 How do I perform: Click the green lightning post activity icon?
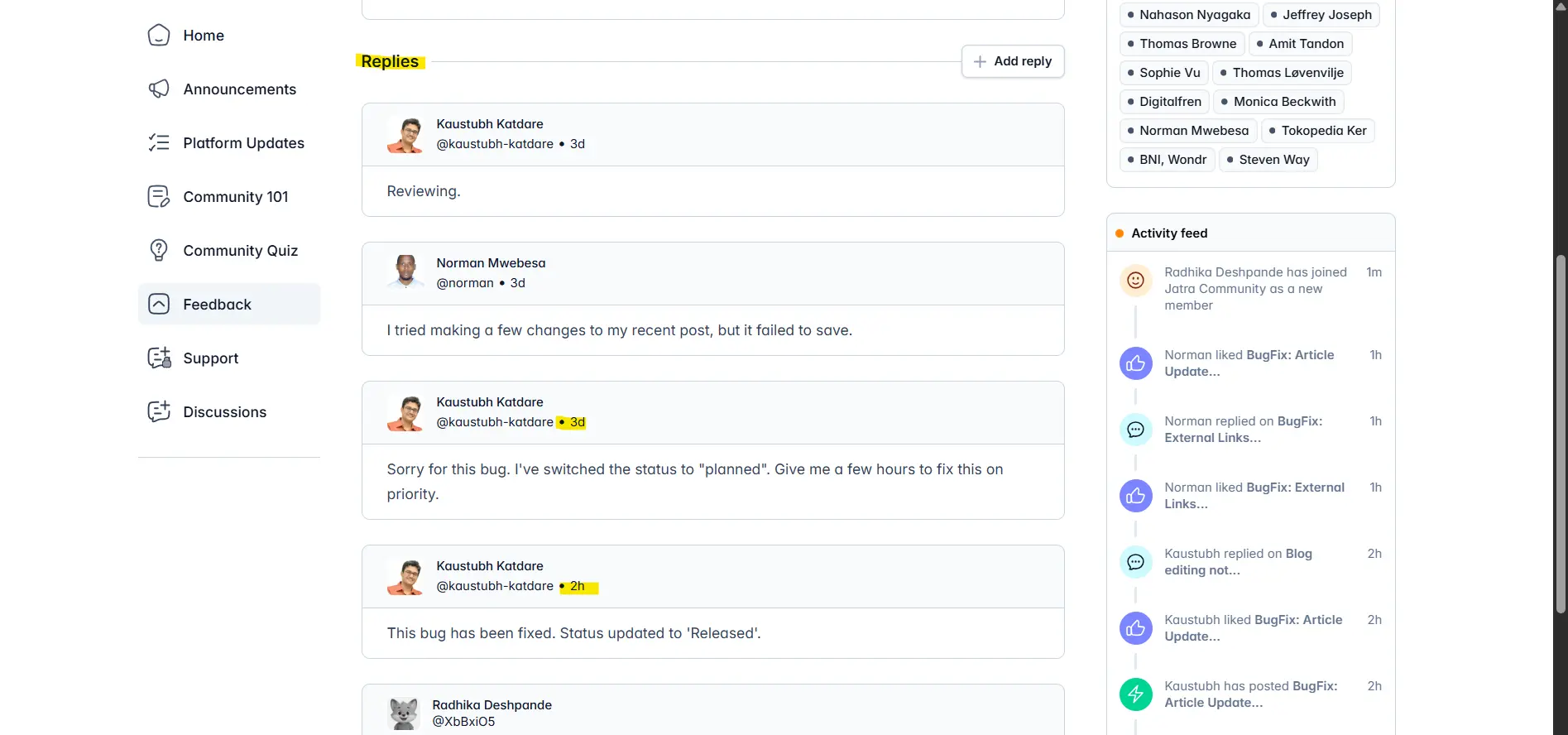pyautogui.click(x=1135, y=694)
